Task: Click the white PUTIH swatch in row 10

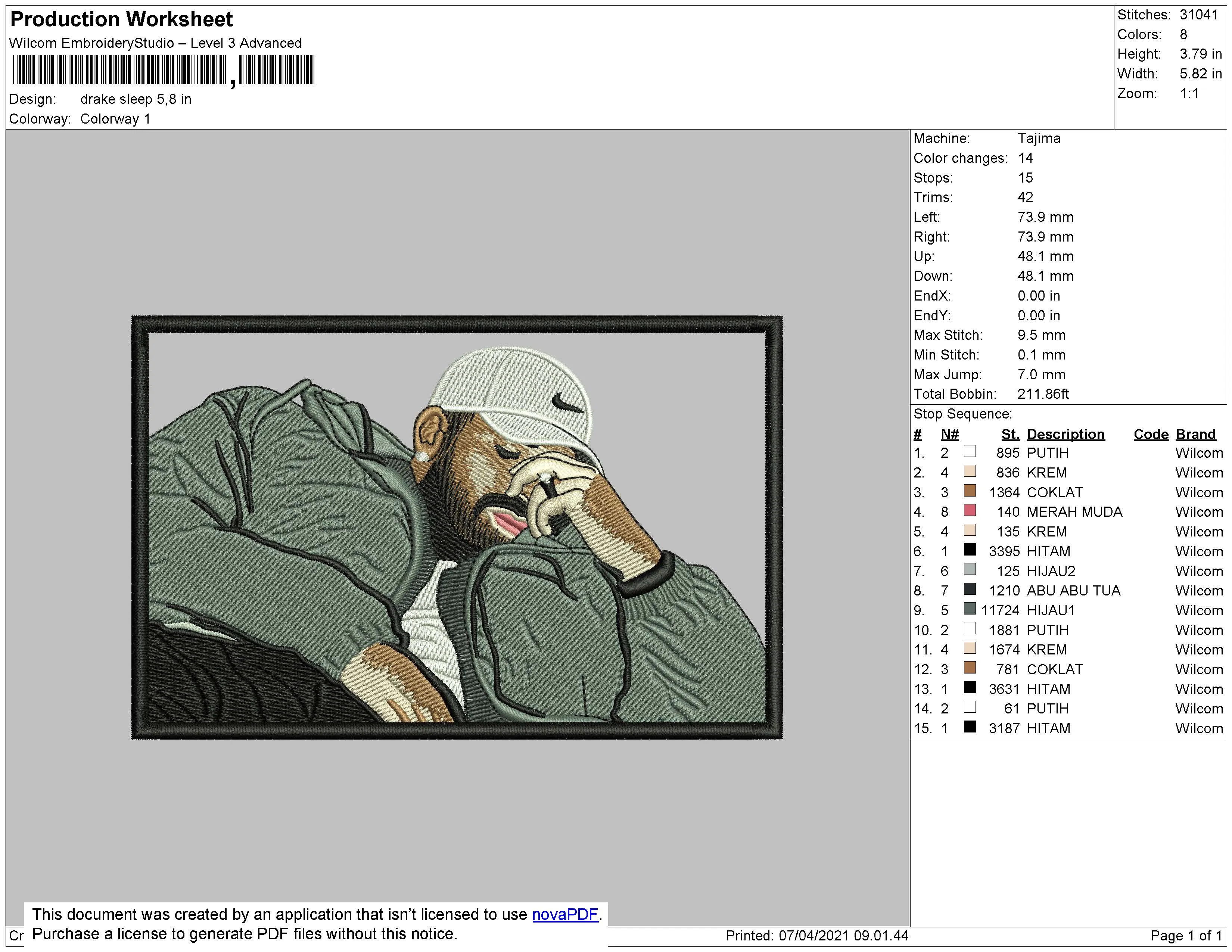Action: pyautogui.click(x=970, y=628)
